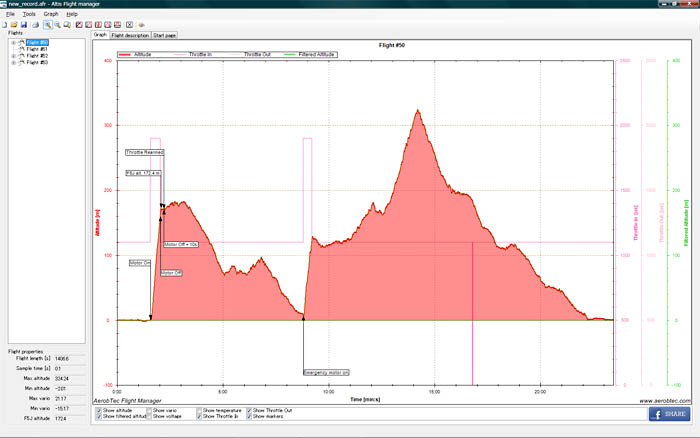Click the Facebook SHARE button
Viewport: 700px width, 438px height.
pyautogui.click(x=669, y=414)
